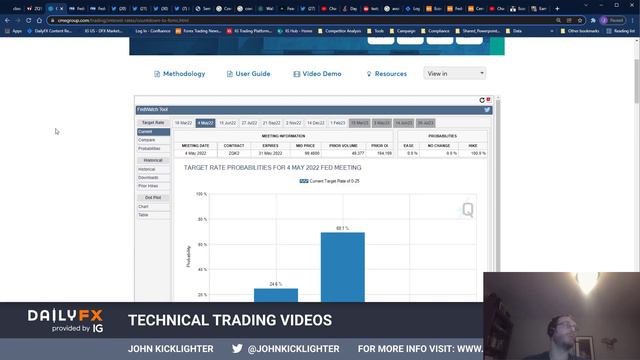Click the tall 69.1% probability bar
This screenshot has width=640, height=360.
tap(342, 267)
